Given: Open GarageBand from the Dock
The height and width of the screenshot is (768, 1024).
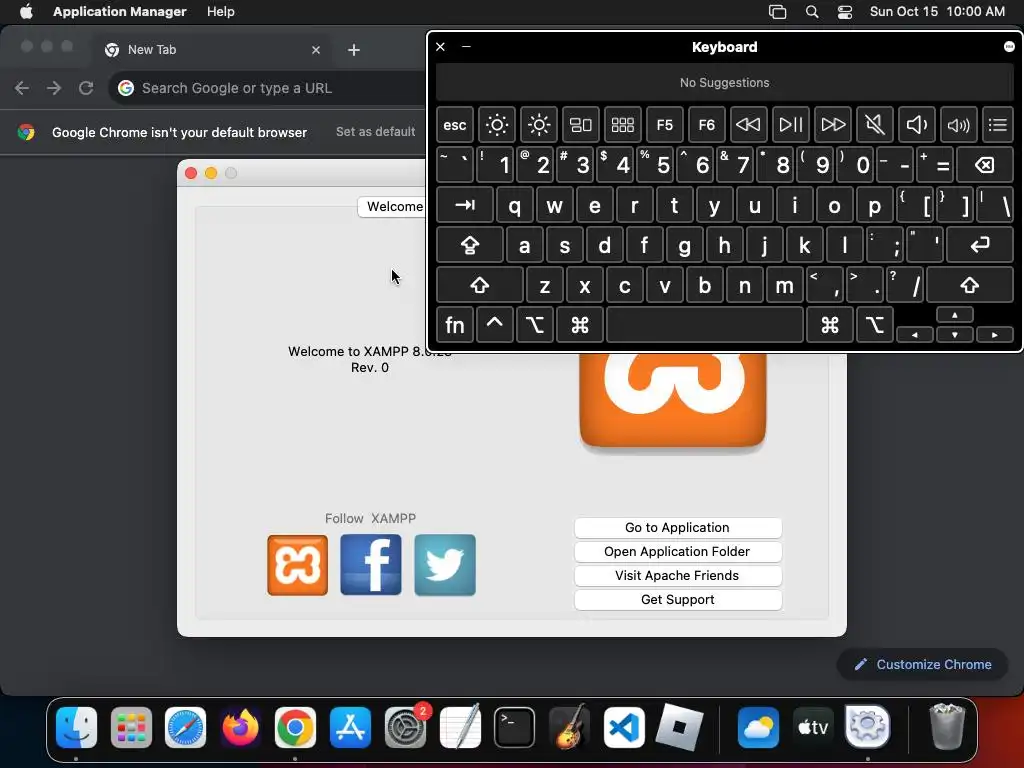Looking at the screenshot, I should click(x=569, y=728).
